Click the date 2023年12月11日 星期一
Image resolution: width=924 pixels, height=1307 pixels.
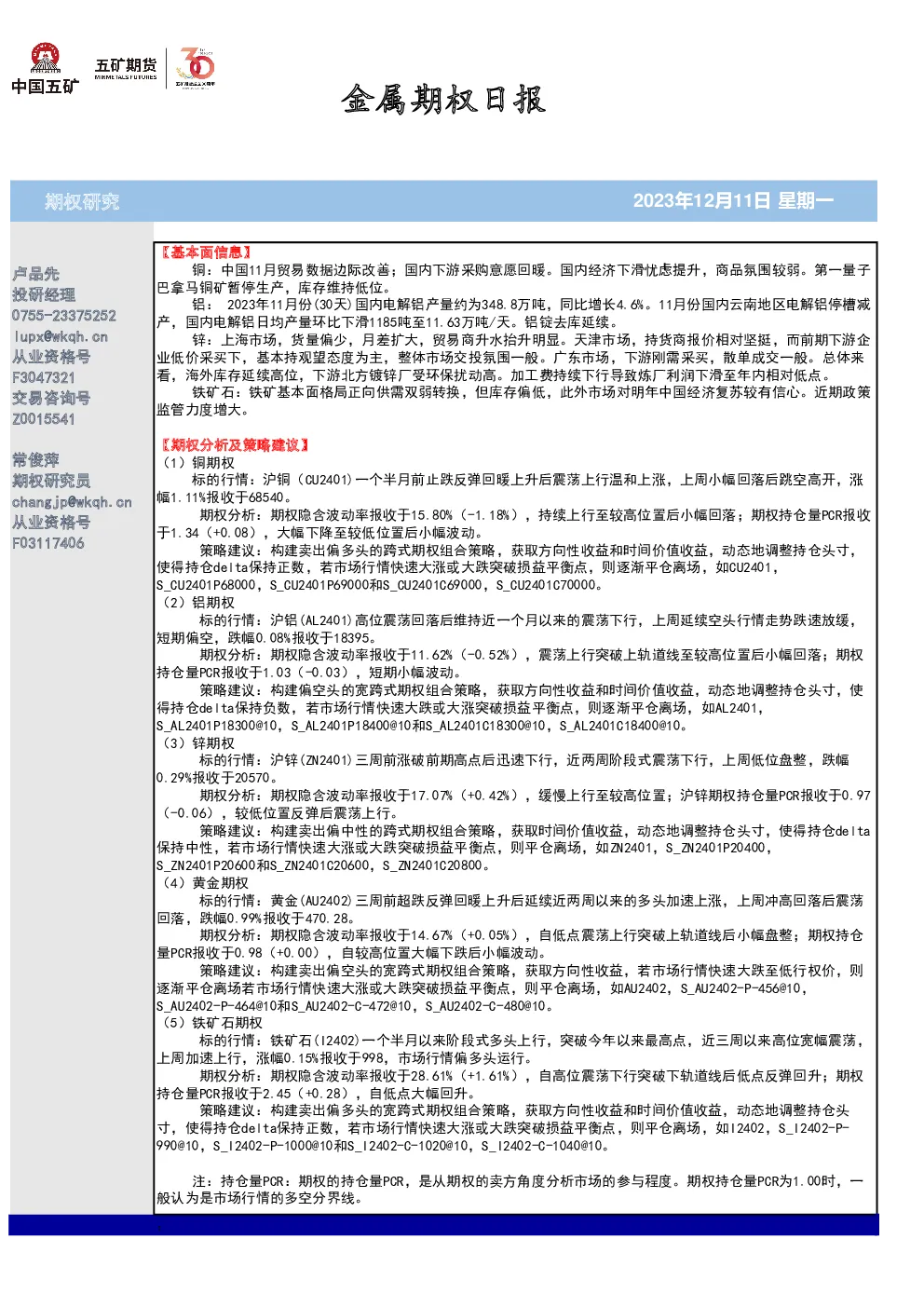[x=733, y=200]
